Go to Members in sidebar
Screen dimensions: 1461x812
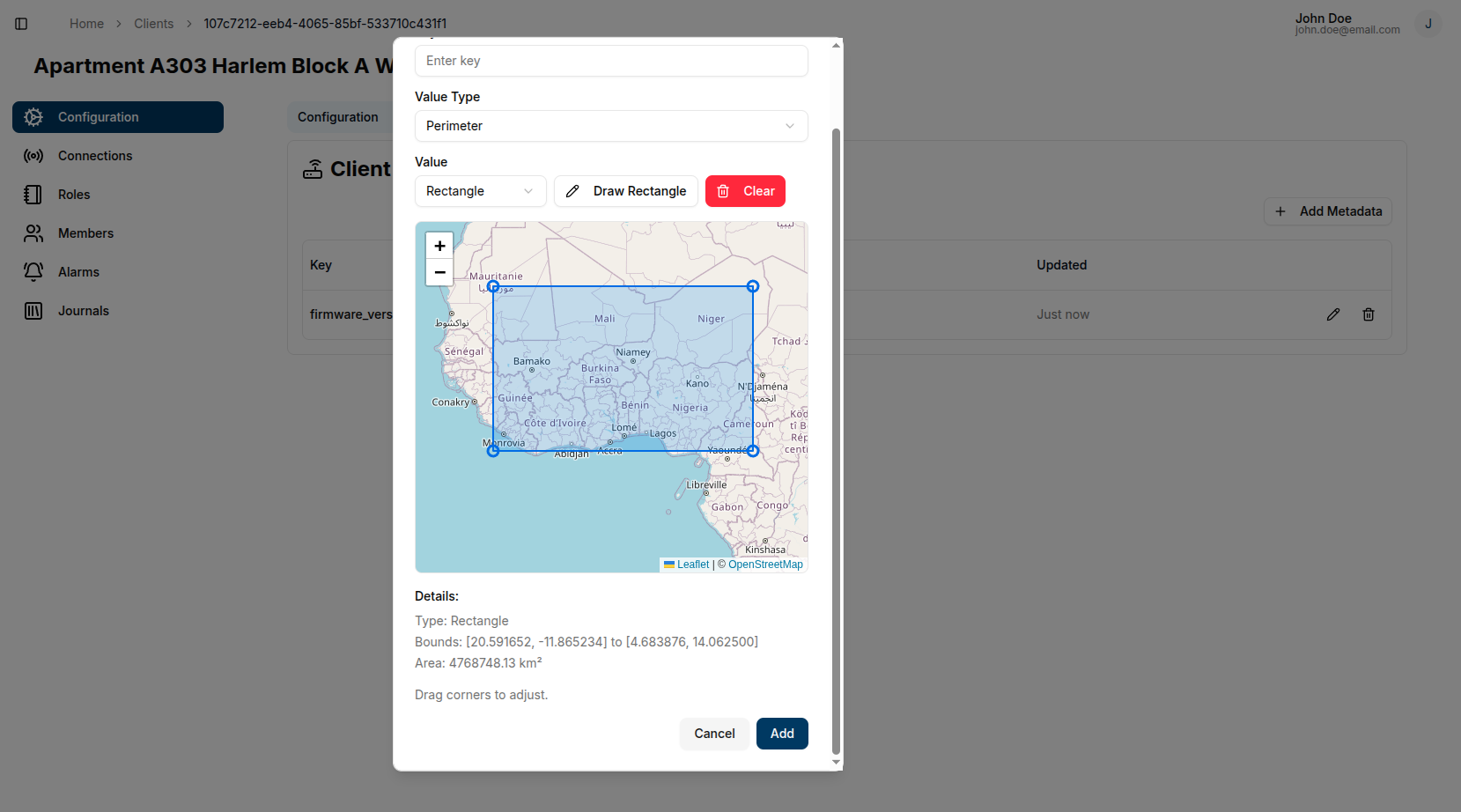tap(85, 233)
